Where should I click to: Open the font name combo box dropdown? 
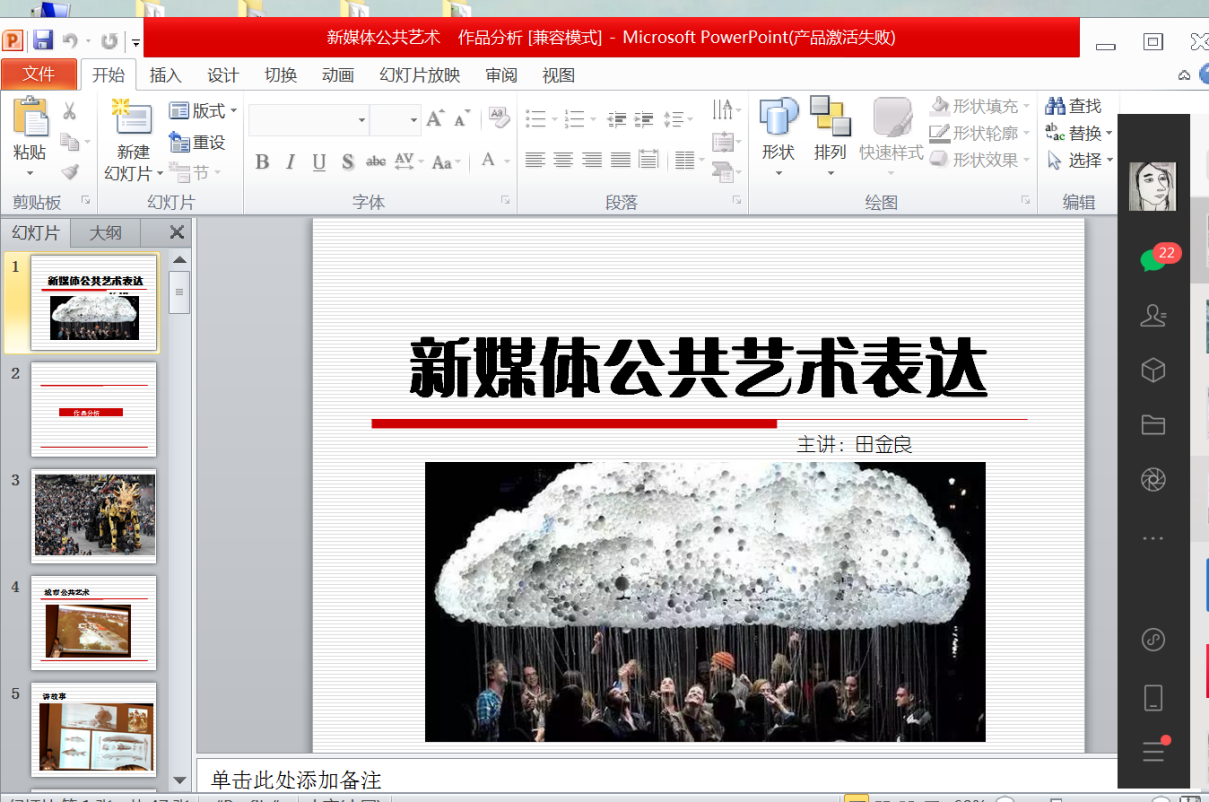pyautogui.click(x=362, y=120)
